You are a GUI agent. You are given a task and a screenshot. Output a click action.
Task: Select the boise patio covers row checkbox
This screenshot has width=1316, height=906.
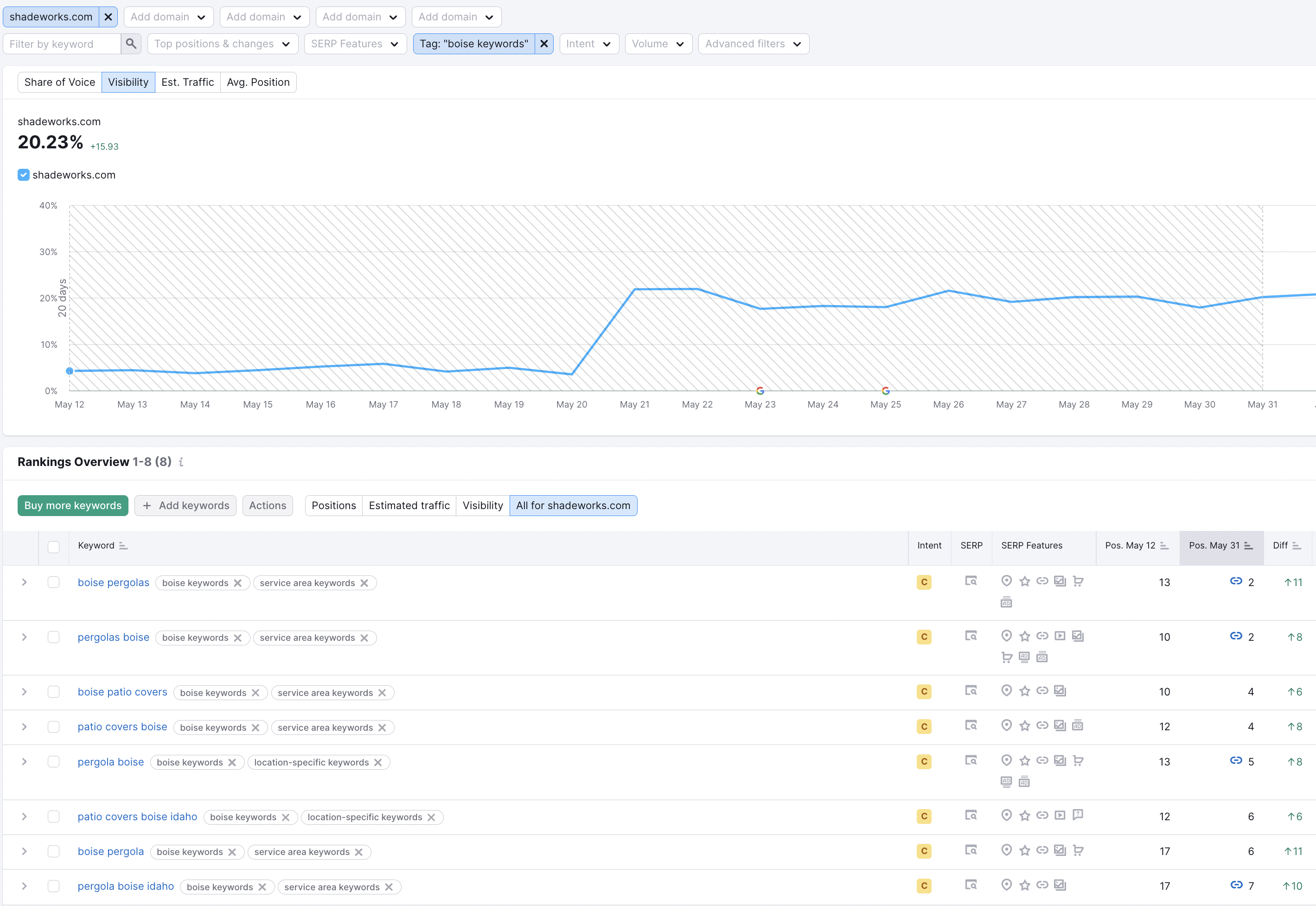[x=53, y=692]
